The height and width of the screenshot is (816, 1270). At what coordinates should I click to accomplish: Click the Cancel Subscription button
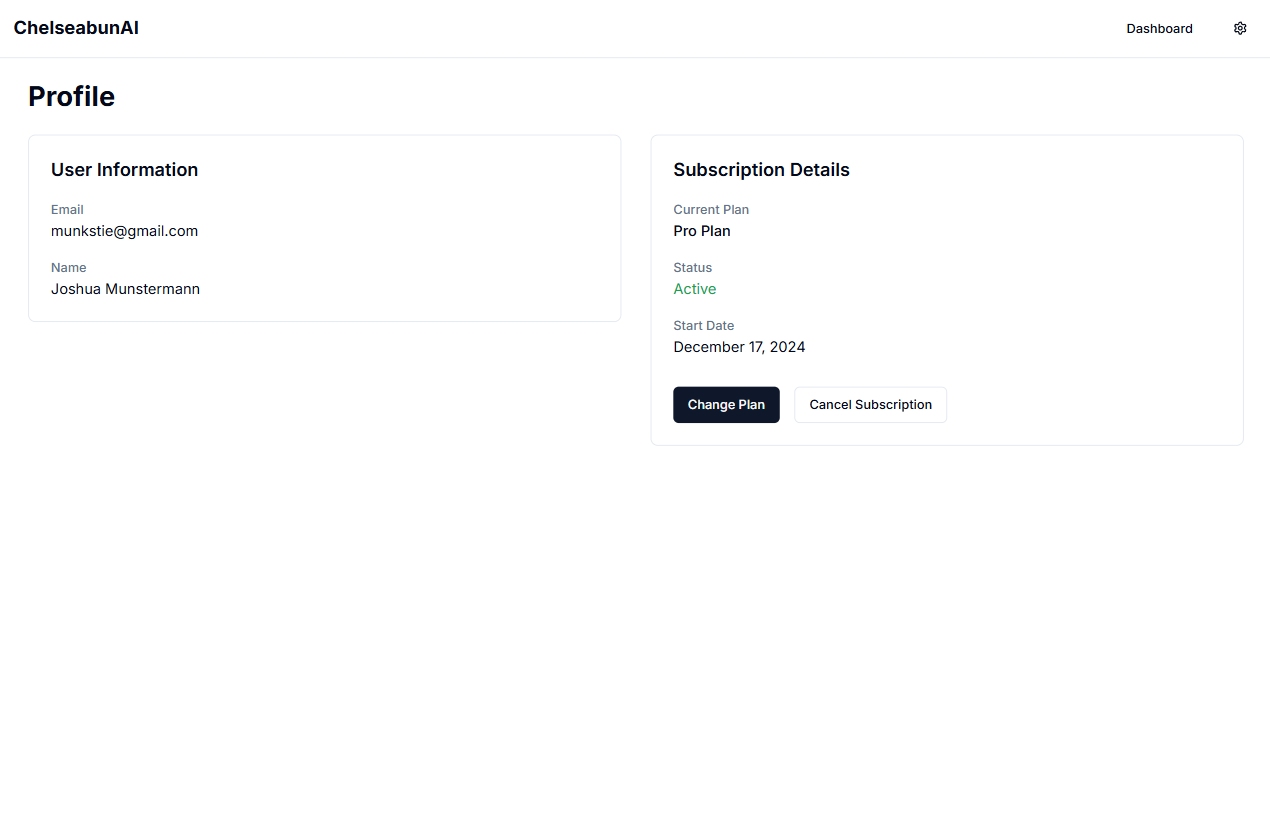pos(870,405)
